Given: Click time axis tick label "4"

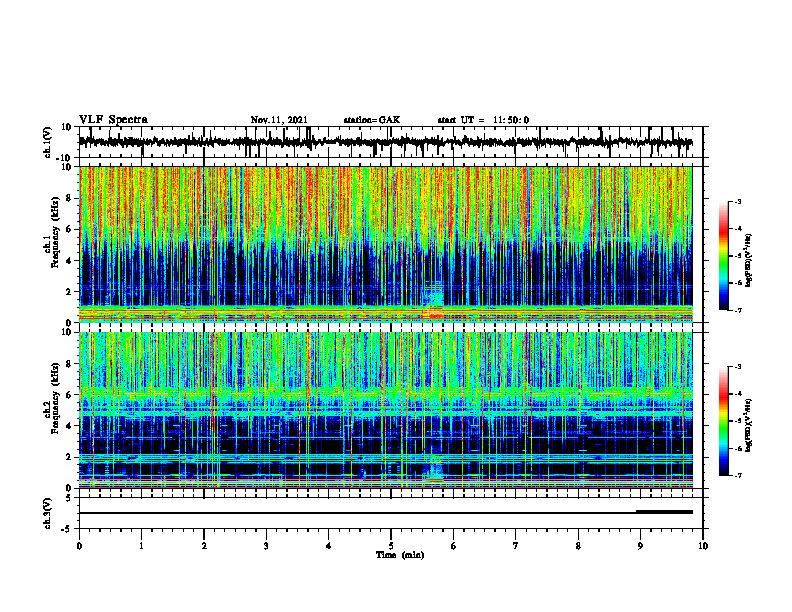Looking at the screenshot, I should pyautogui.click(x=329, y=546).
